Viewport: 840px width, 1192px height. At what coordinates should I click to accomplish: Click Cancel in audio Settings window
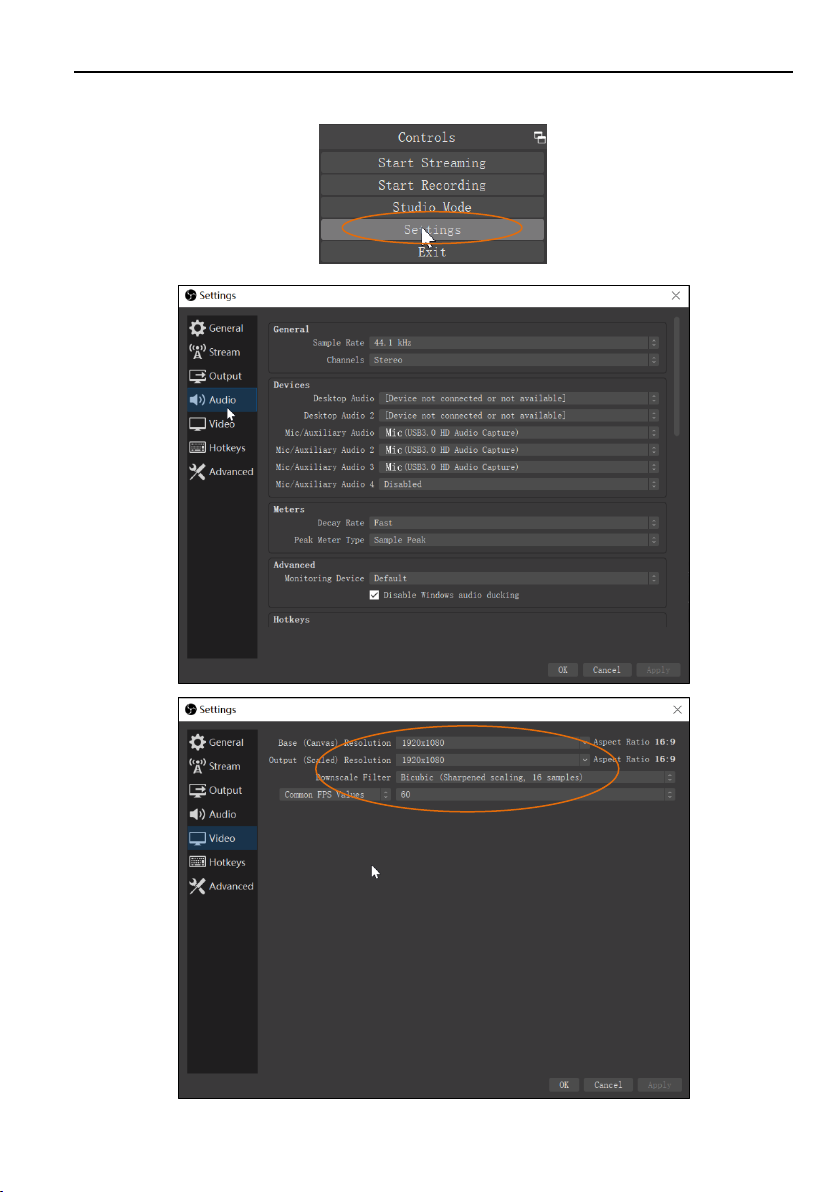[x=607, y=670]
